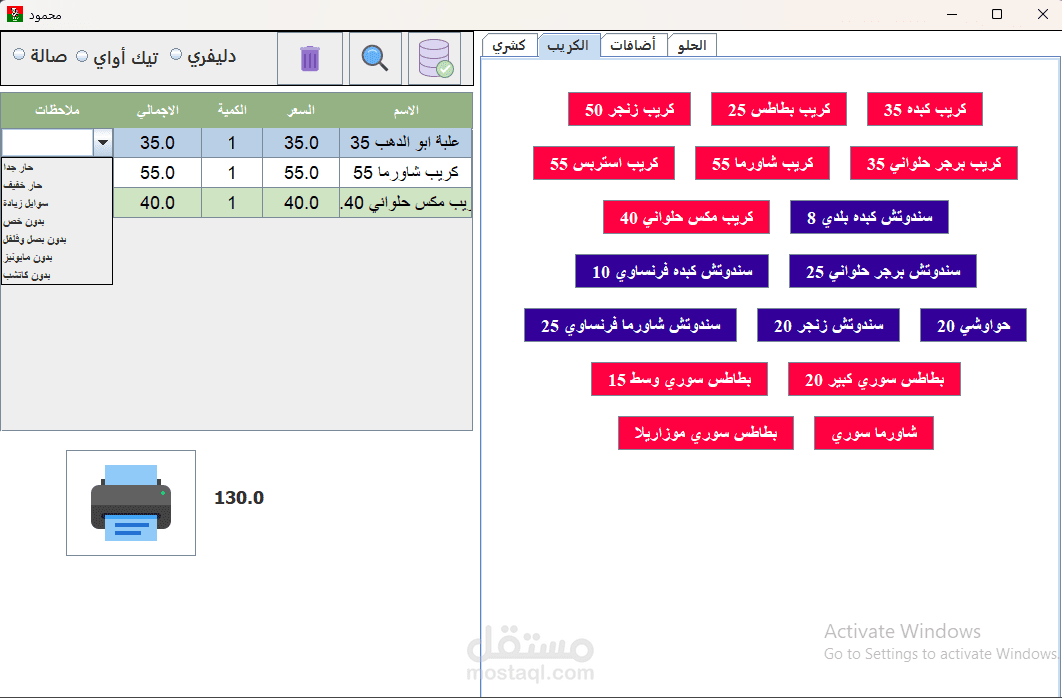The image size is (1062, 698).
Task: Click the trash delete icon
Action: click(x=310, y=59)
